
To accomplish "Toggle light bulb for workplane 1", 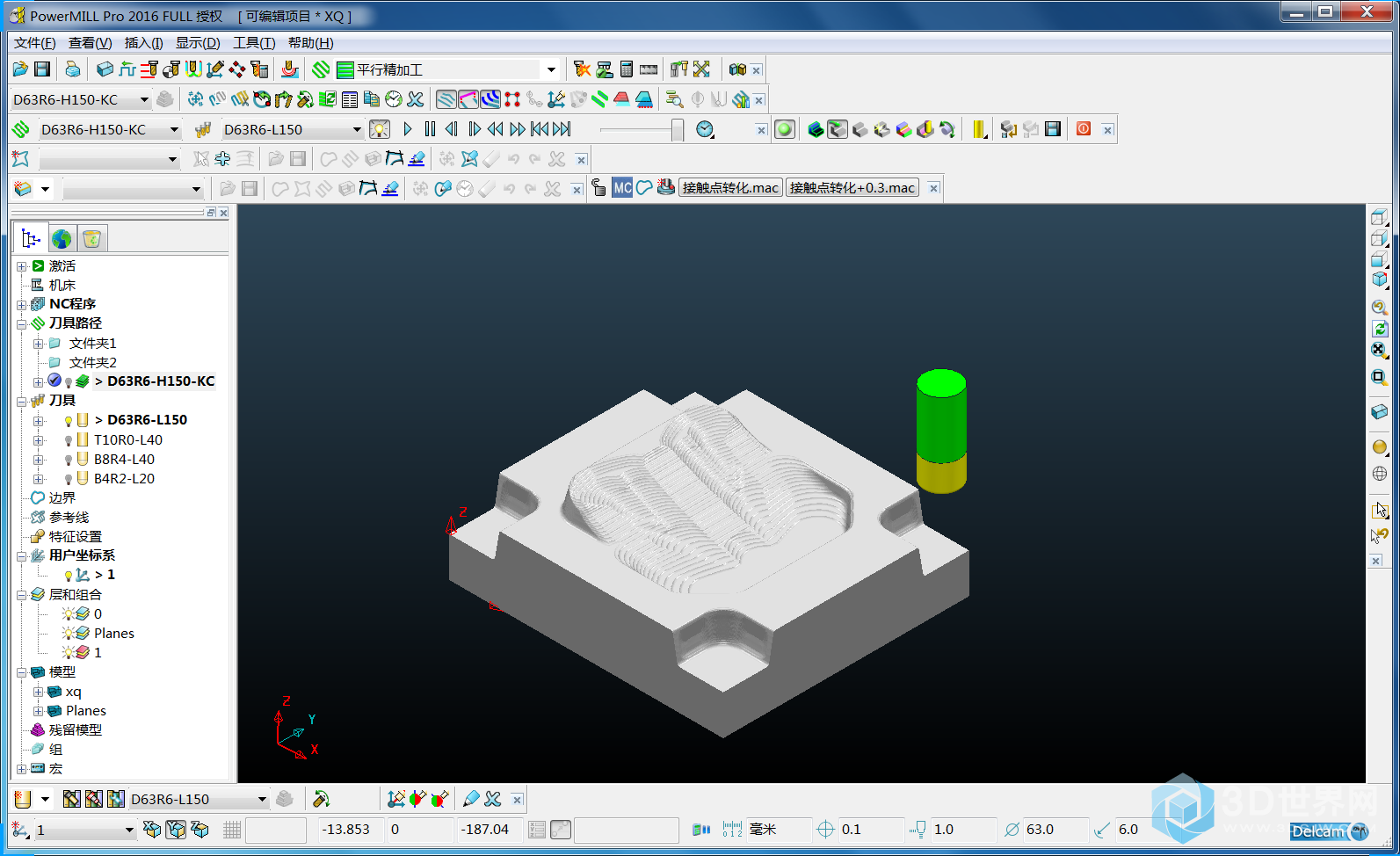I will pyautogui.click(x=69, y=576).
